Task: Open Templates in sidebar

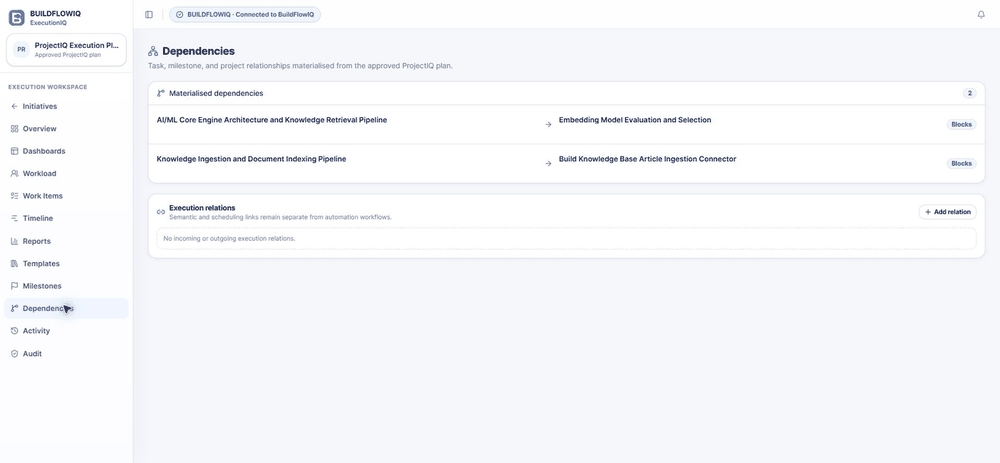Action: 66,263
